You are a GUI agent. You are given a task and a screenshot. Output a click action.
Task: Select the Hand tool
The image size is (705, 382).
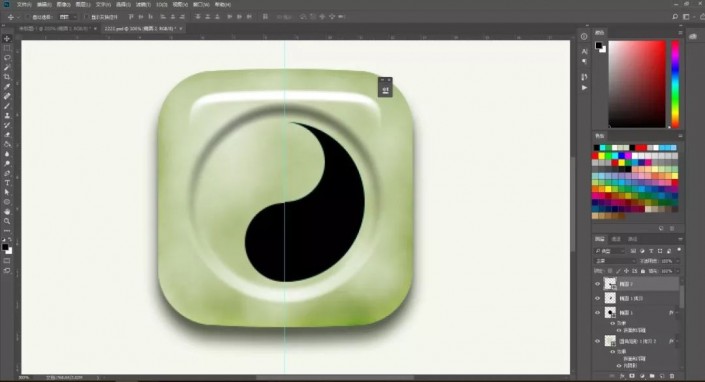7,211
